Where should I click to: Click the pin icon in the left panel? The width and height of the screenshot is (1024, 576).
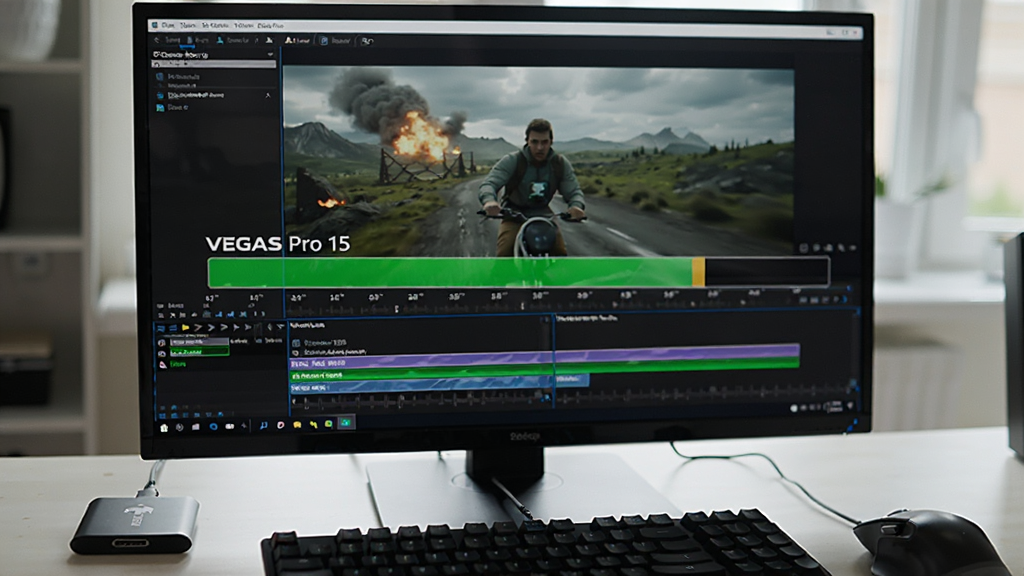click(x=268, y=95)
